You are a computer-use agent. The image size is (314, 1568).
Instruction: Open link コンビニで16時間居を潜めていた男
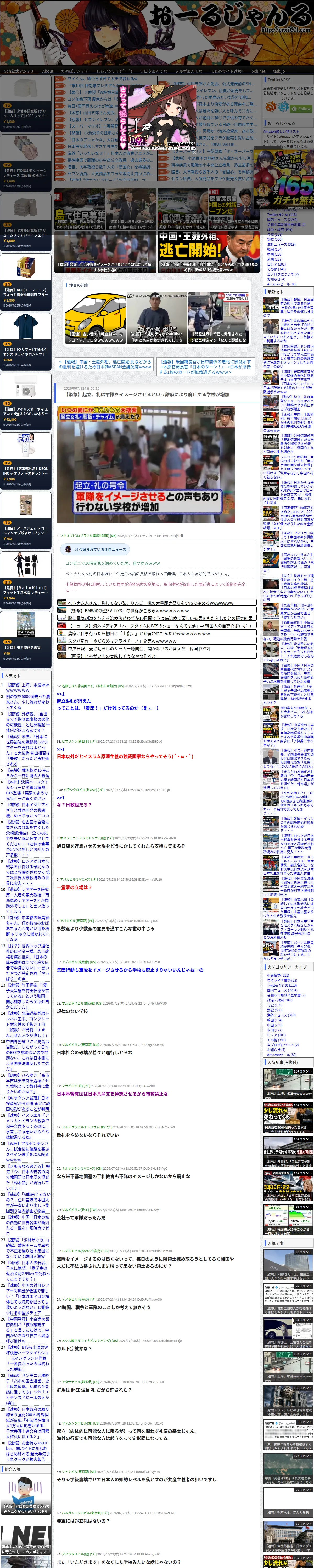coord(112,563)
